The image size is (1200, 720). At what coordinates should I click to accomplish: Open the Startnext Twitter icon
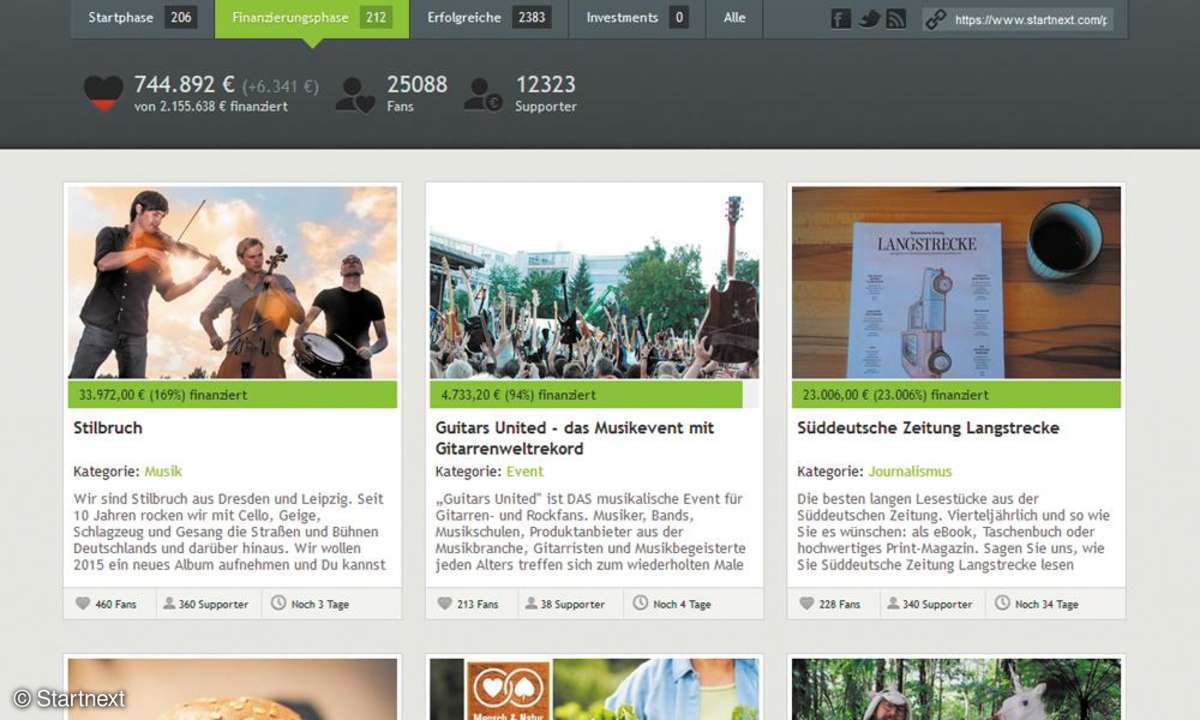pyautogui.click(x=869, y=18)
